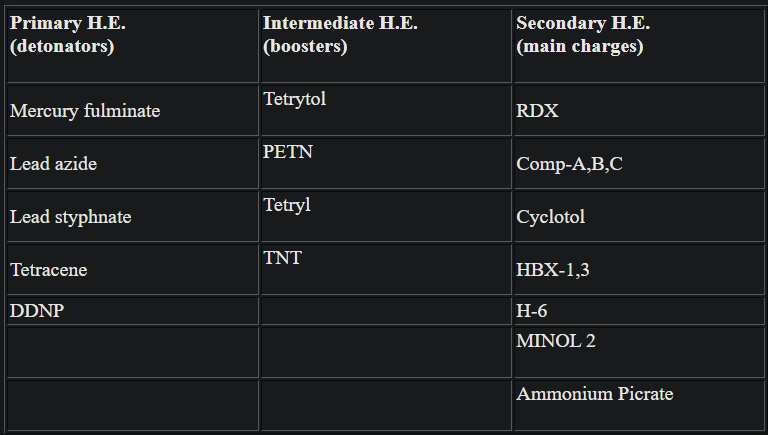Select the MINOL 2 cell

556,341
